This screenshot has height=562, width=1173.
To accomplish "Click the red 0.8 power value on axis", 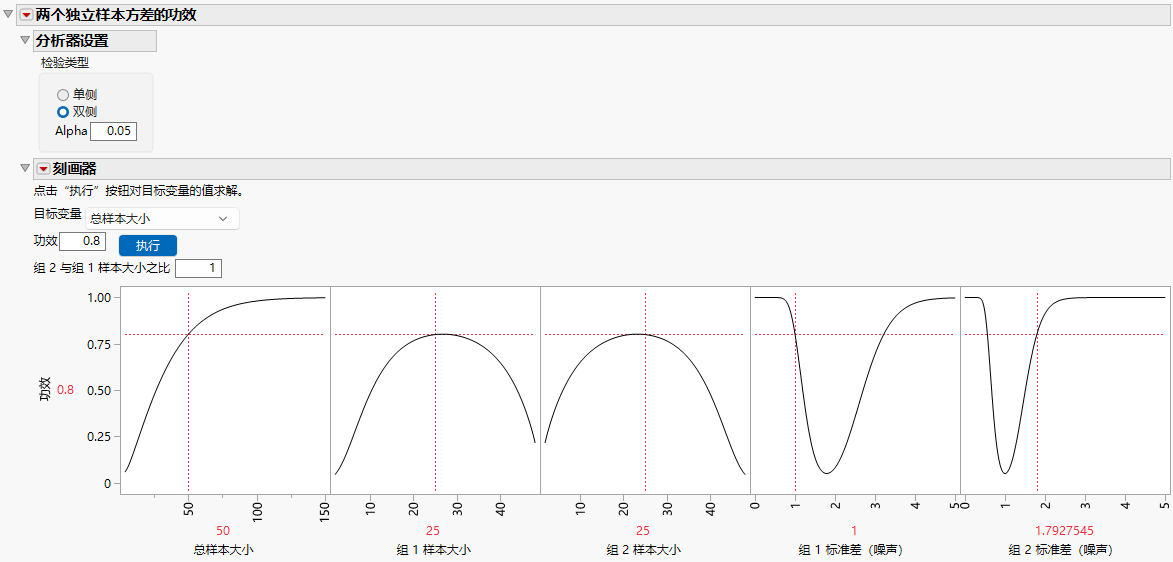I will pos(66,390).
